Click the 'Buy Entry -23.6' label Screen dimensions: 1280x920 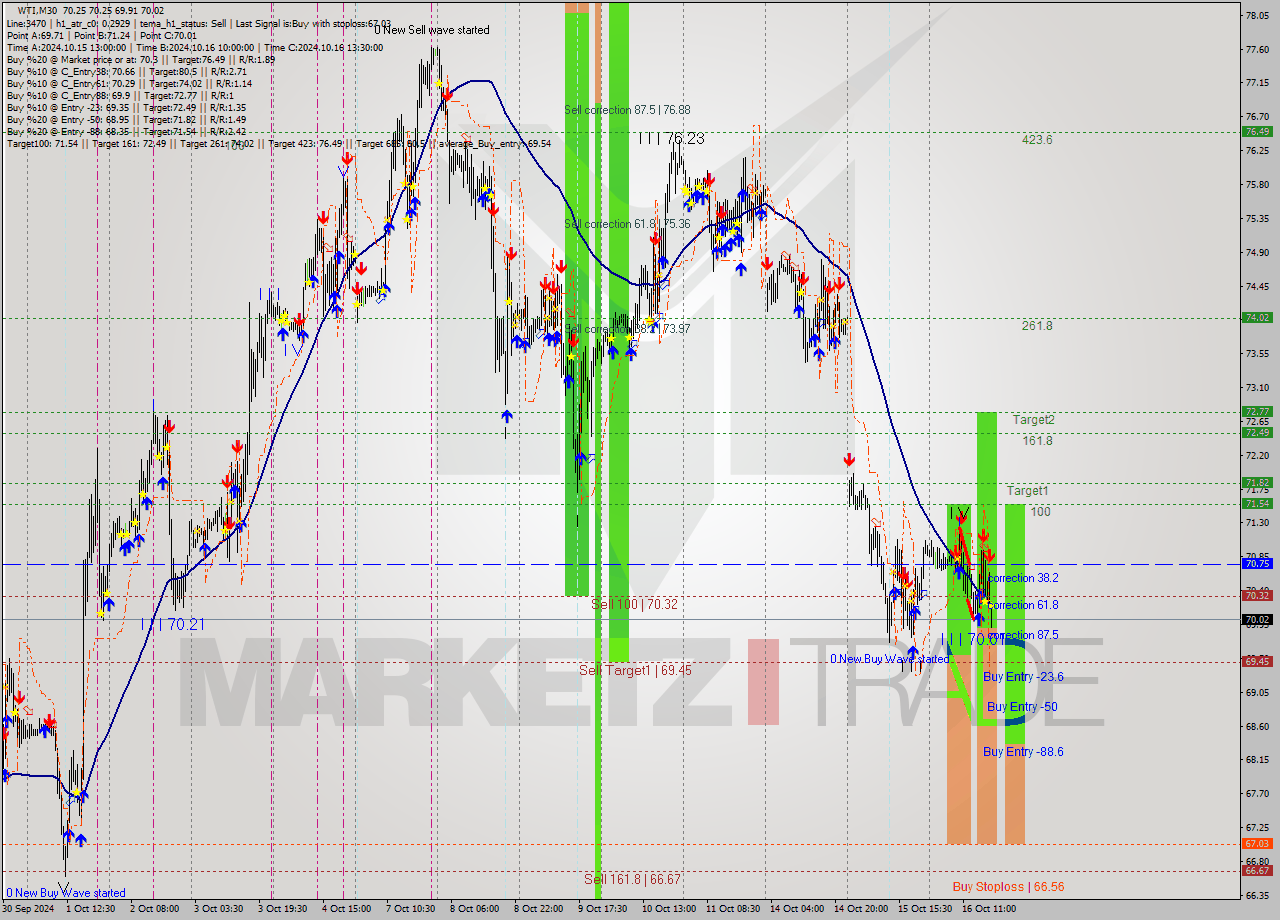point(1023,677)
